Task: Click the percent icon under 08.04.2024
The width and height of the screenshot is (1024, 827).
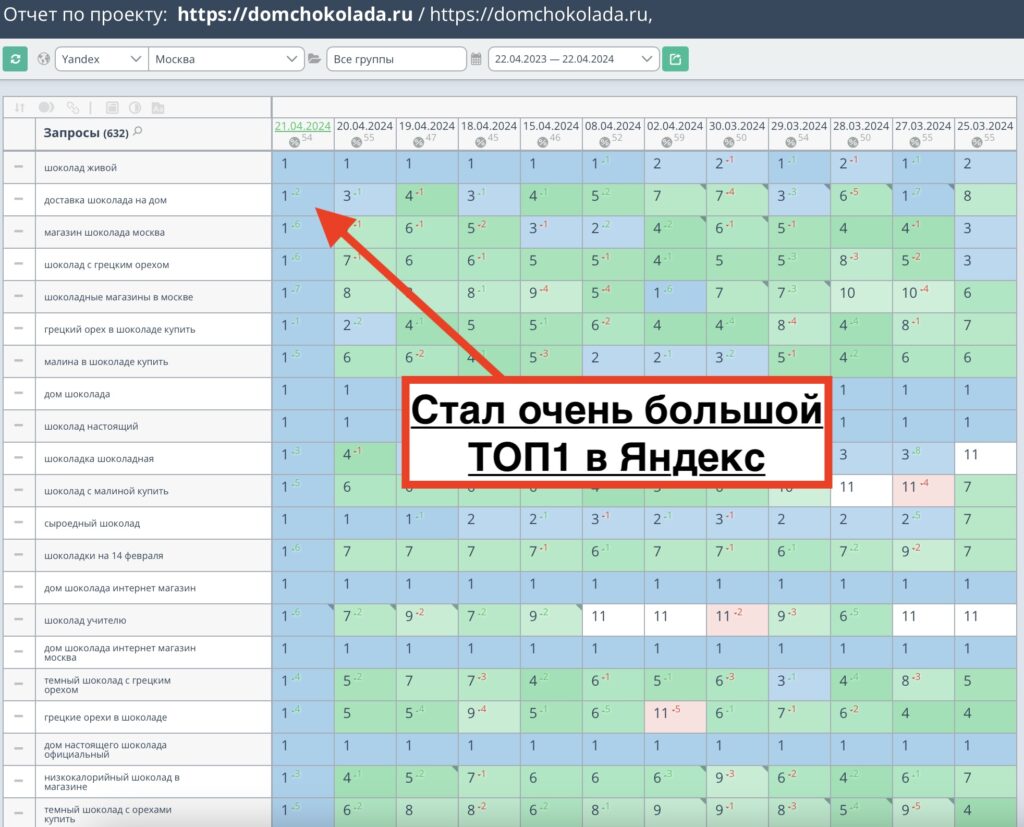Action: tap(605, 142)
